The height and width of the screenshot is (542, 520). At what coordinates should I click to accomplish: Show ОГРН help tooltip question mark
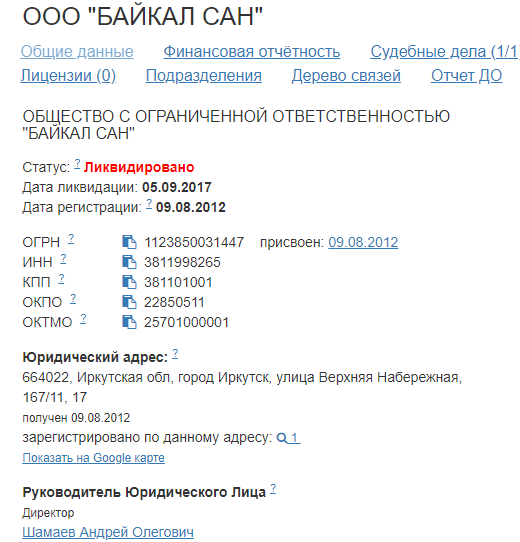tap(71, 239)
